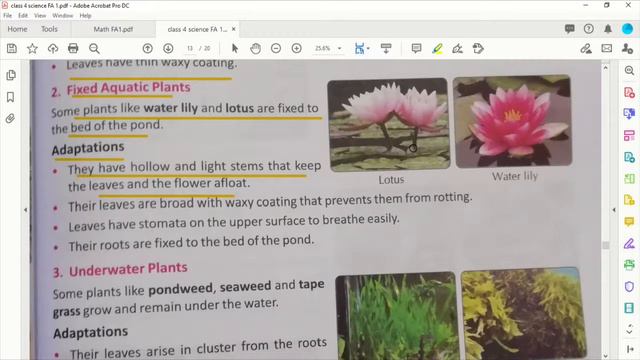640x360 pixels.
Task: Click the "Underwater Plants" heading
Action: [128, 269]
